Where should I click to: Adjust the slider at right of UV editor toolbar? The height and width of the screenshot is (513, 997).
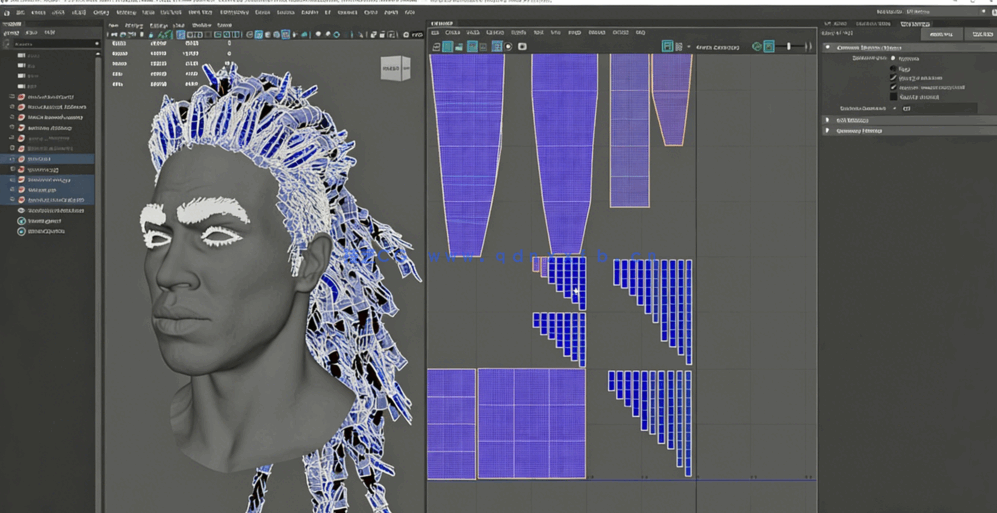[789, 47]
